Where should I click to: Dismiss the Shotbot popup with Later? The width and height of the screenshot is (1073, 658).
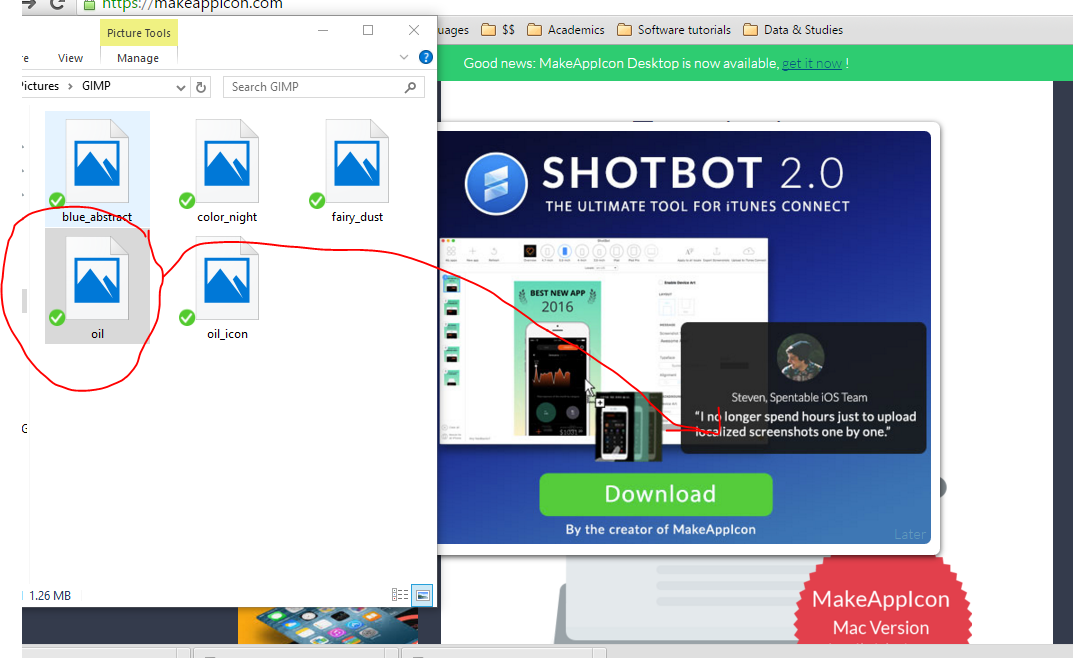click(x=910, y=535)
